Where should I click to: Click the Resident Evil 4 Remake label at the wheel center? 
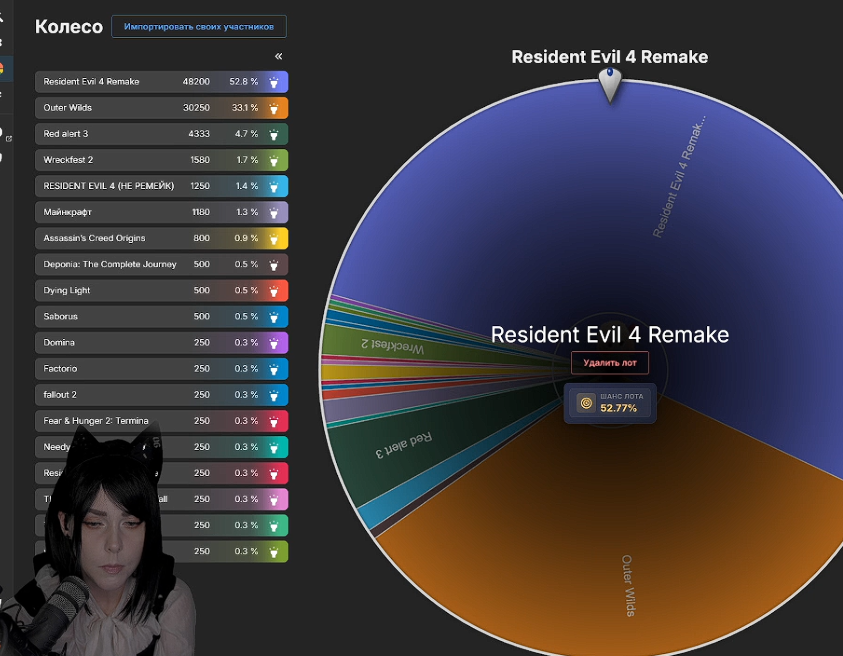(610, 334)
